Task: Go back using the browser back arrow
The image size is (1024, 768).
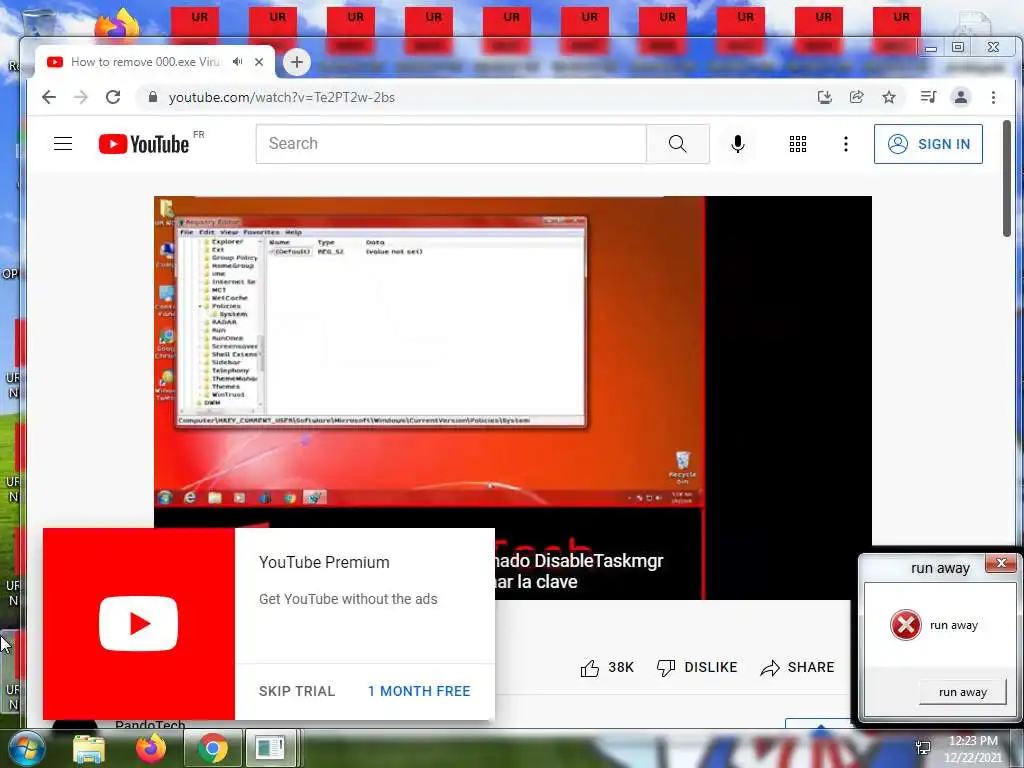Action: coord(49,97)
